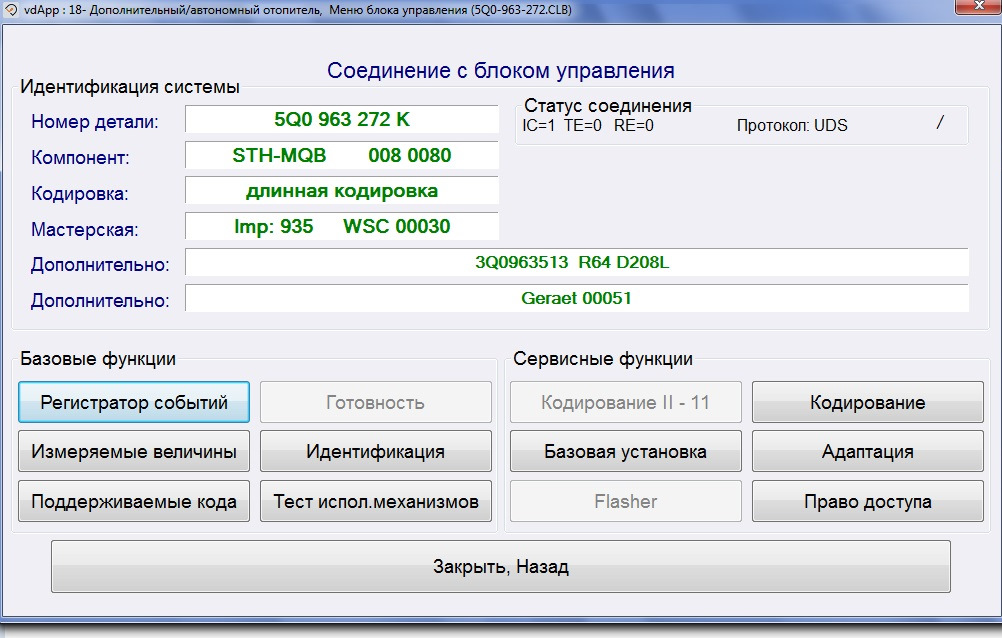Click the Сервисные функции group title
The image size is (1002, 638).
(x=603, y=359)
